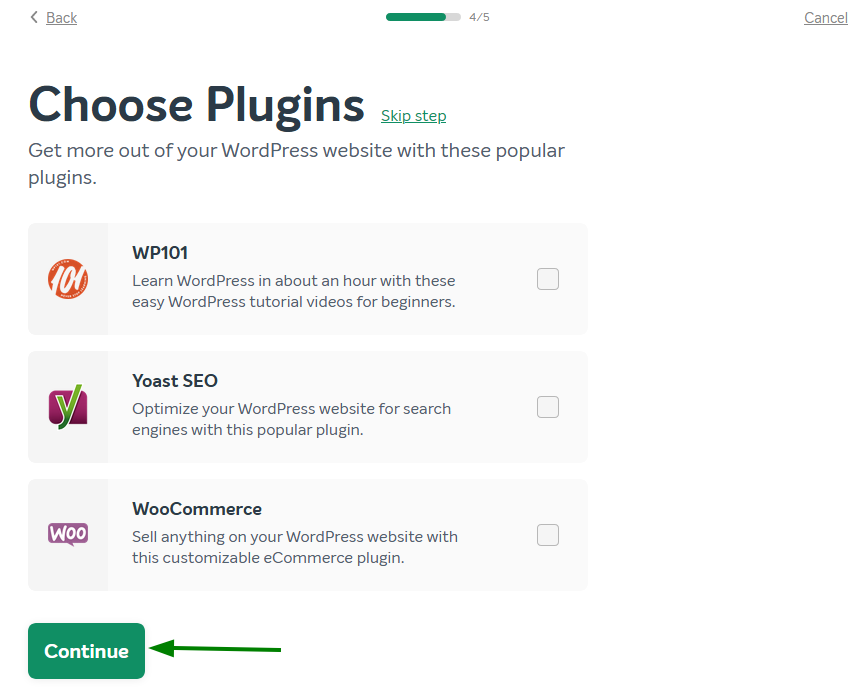
Task: Skip this step via Skip step link
Action: 413,116
